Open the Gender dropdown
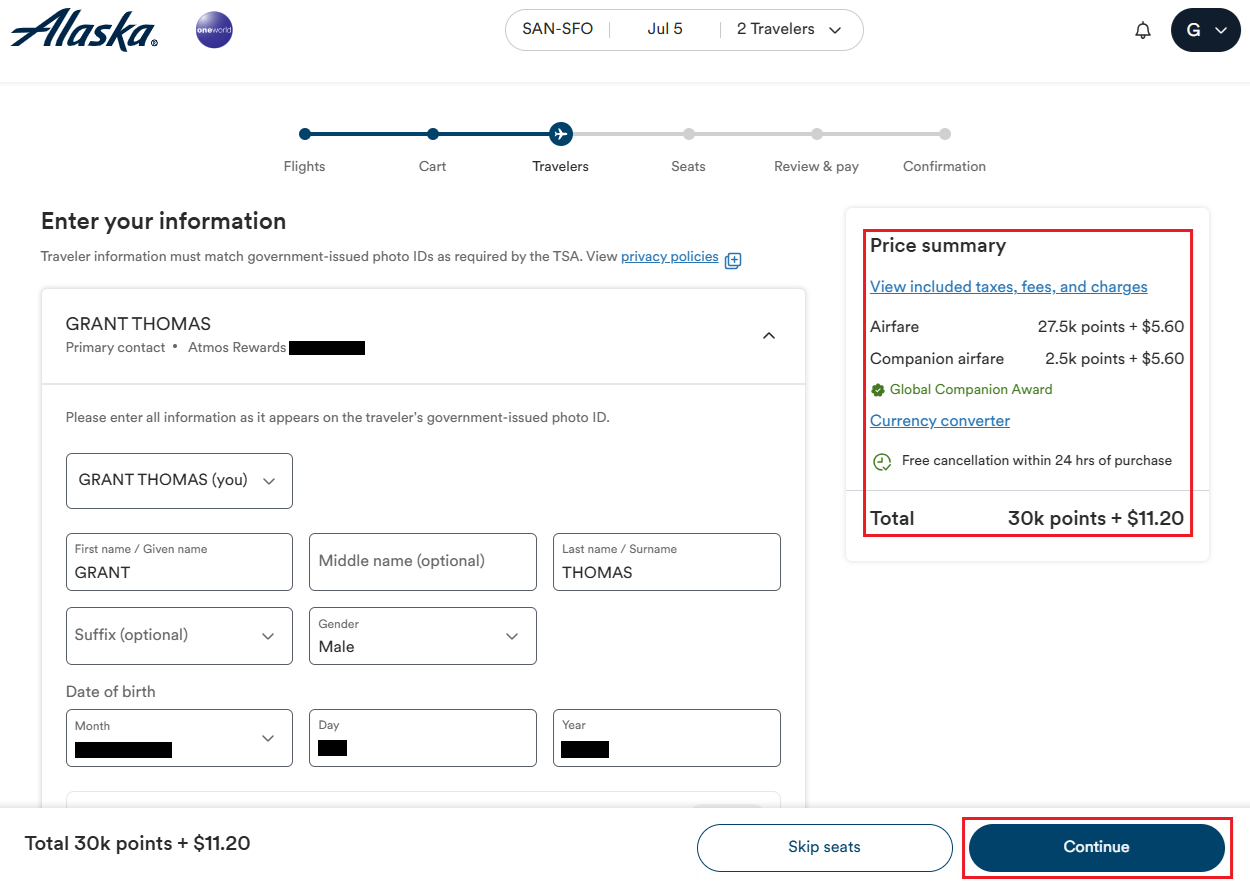The width and height of the screenshot is (1250, 884). pyautogui.click(x=423, y=636)
